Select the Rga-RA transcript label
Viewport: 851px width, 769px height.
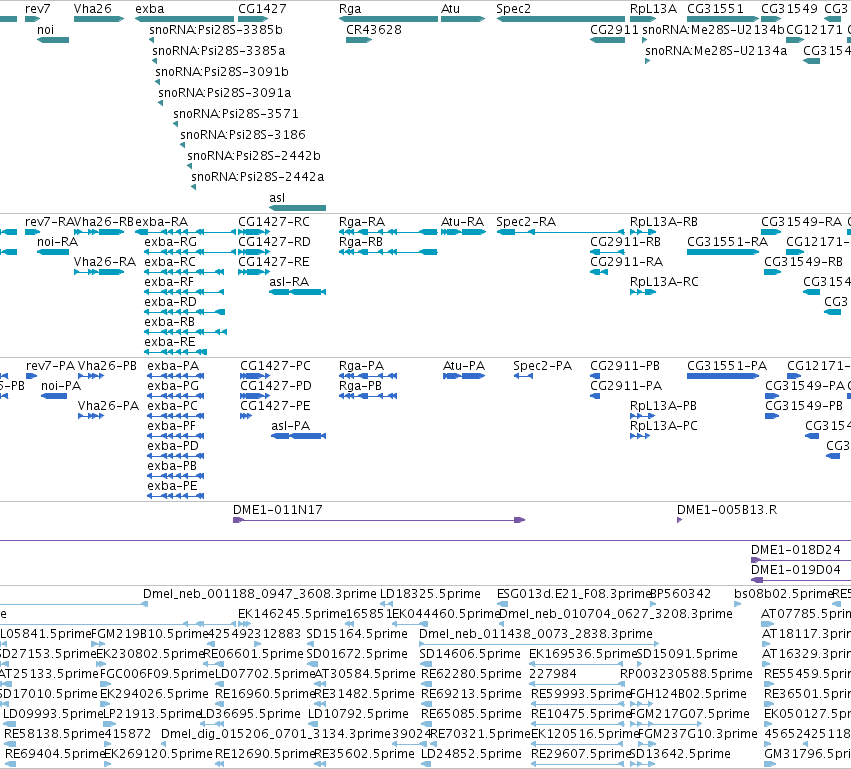(x=362, y=222)
